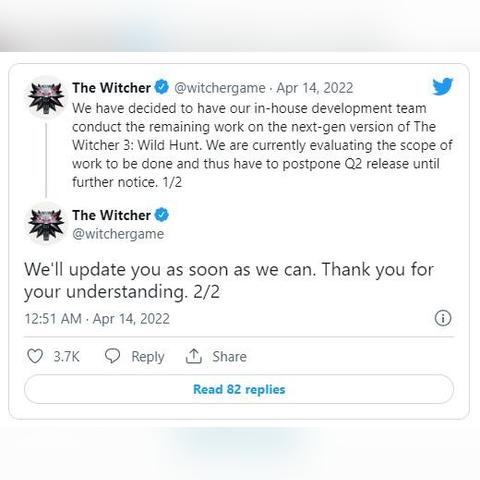Click the reply speech bubble icon
This screenshot has width=480, height=480.
pyautogui.click(x=112, y=356)
